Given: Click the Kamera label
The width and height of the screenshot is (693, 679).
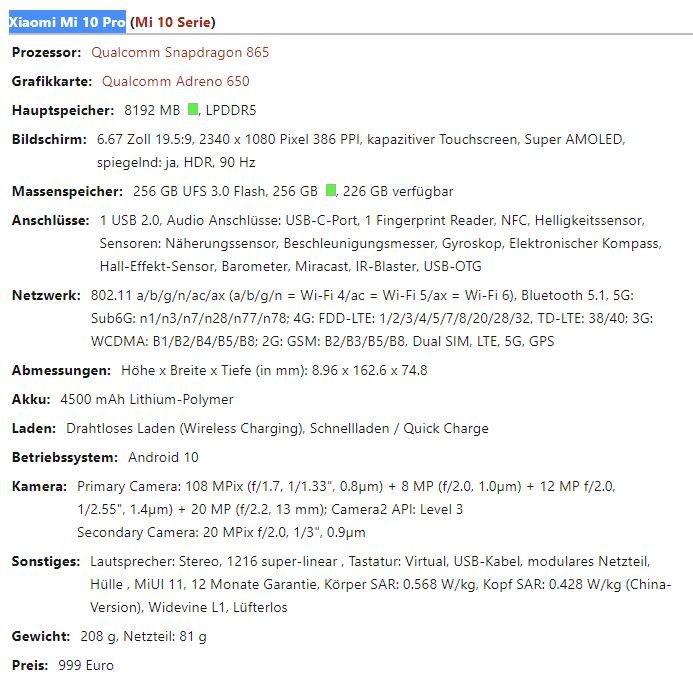Looking at the screenshot, I should click(39, 486).
